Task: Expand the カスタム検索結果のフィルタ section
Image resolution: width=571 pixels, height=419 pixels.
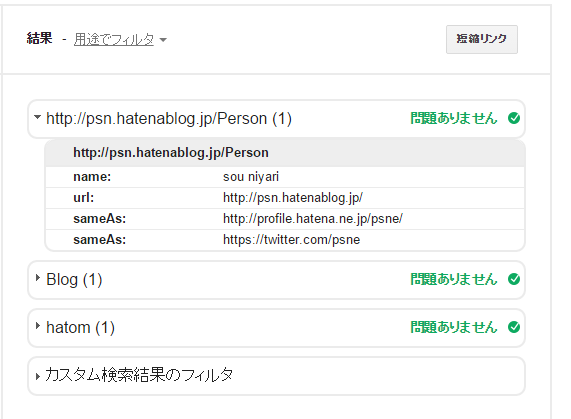Action: (x=38, y=376)
